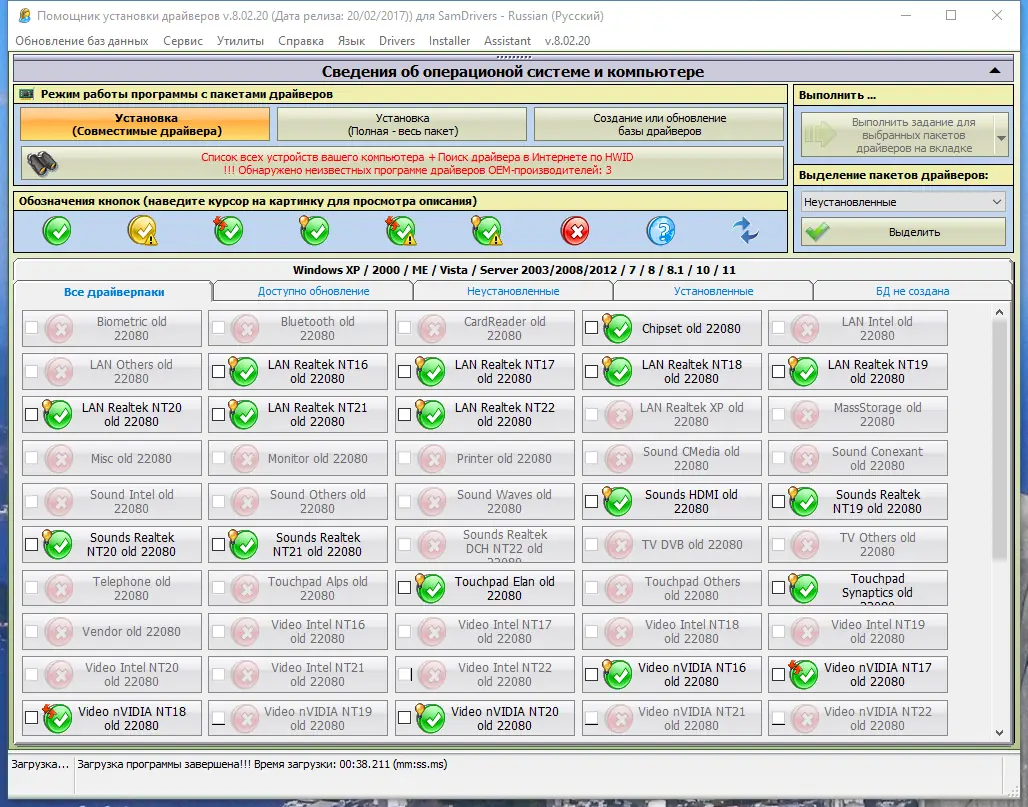
Task: Click "Выполнить задание для выбранных пакетов" button
Action: tap(898, 135)
